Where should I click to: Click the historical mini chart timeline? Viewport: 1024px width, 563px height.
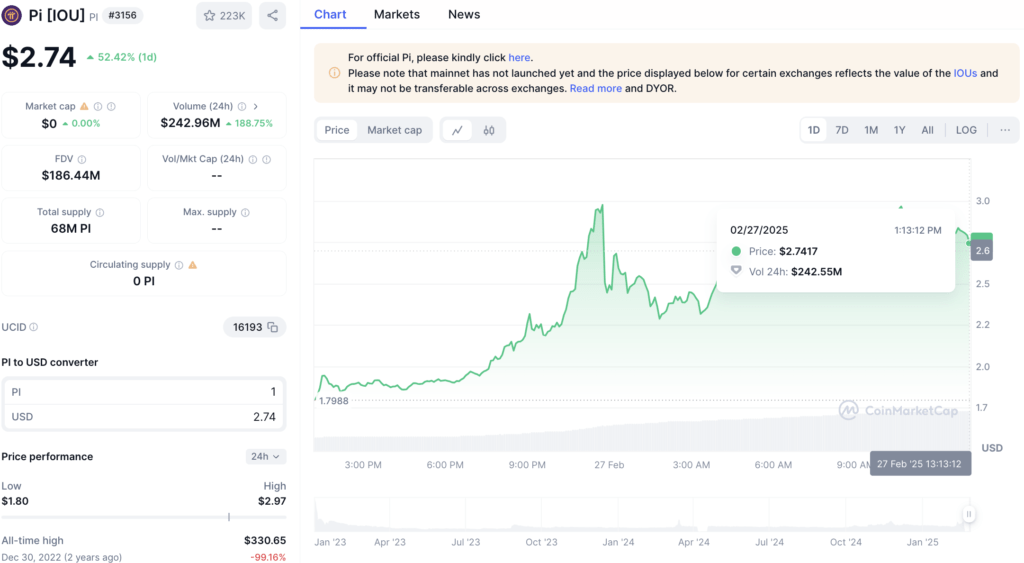coord(642,515)
